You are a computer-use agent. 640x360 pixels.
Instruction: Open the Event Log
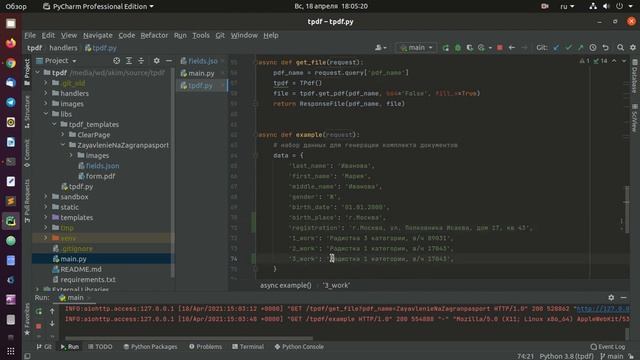click(608, 347)
